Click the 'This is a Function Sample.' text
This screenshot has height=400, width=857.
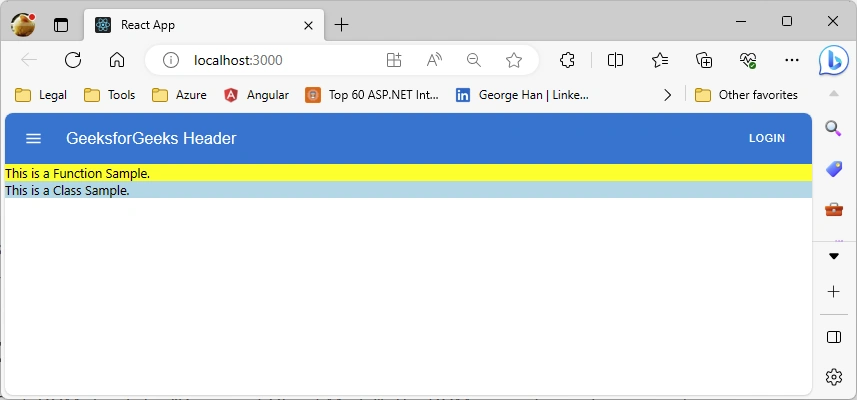coord(77,173)
